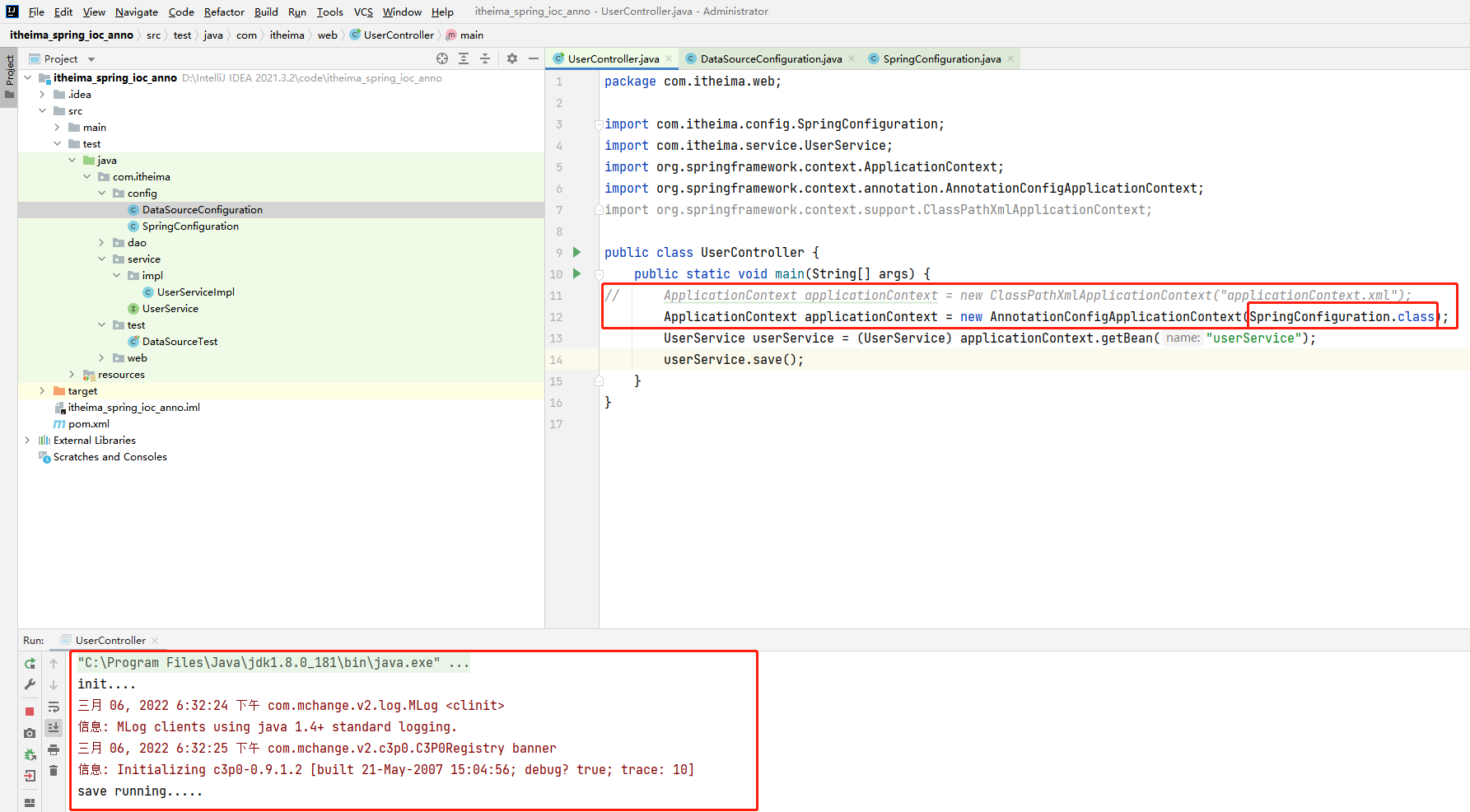The width and height of the screenshot is (1470, 812).
Task: Click the restore layout icon in Run panel
Action: [x=30, y=802]
